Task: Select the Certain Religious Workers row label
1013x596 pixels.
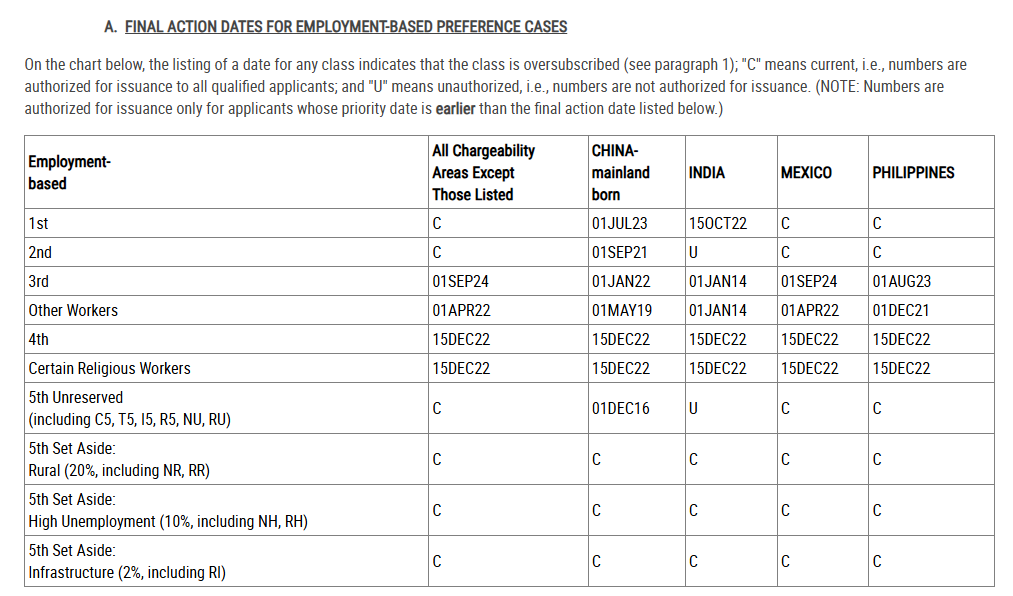Action: [109, 369]
